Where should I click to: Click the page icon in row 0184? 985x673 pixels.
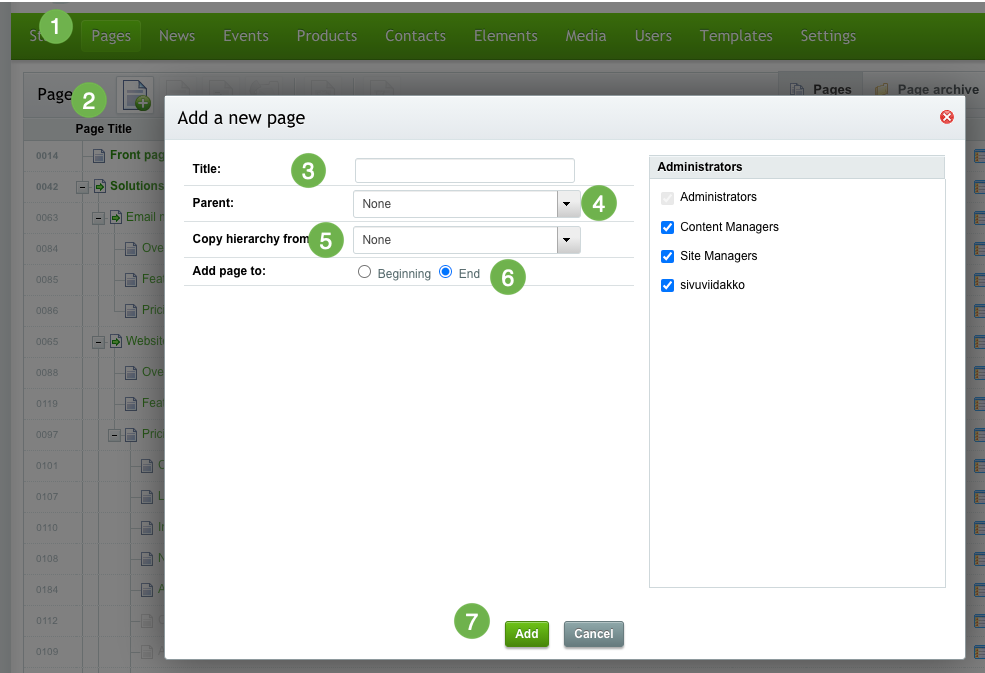(x=146, y=589)
